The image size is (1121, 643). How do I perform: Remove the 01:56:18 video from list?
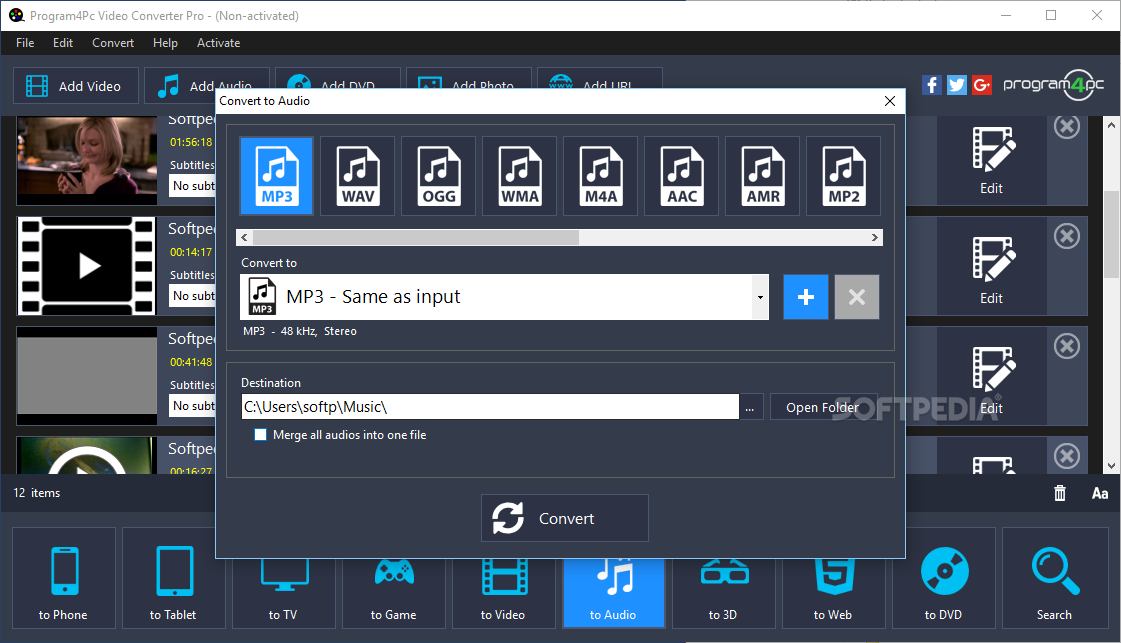click(1067, 127)
